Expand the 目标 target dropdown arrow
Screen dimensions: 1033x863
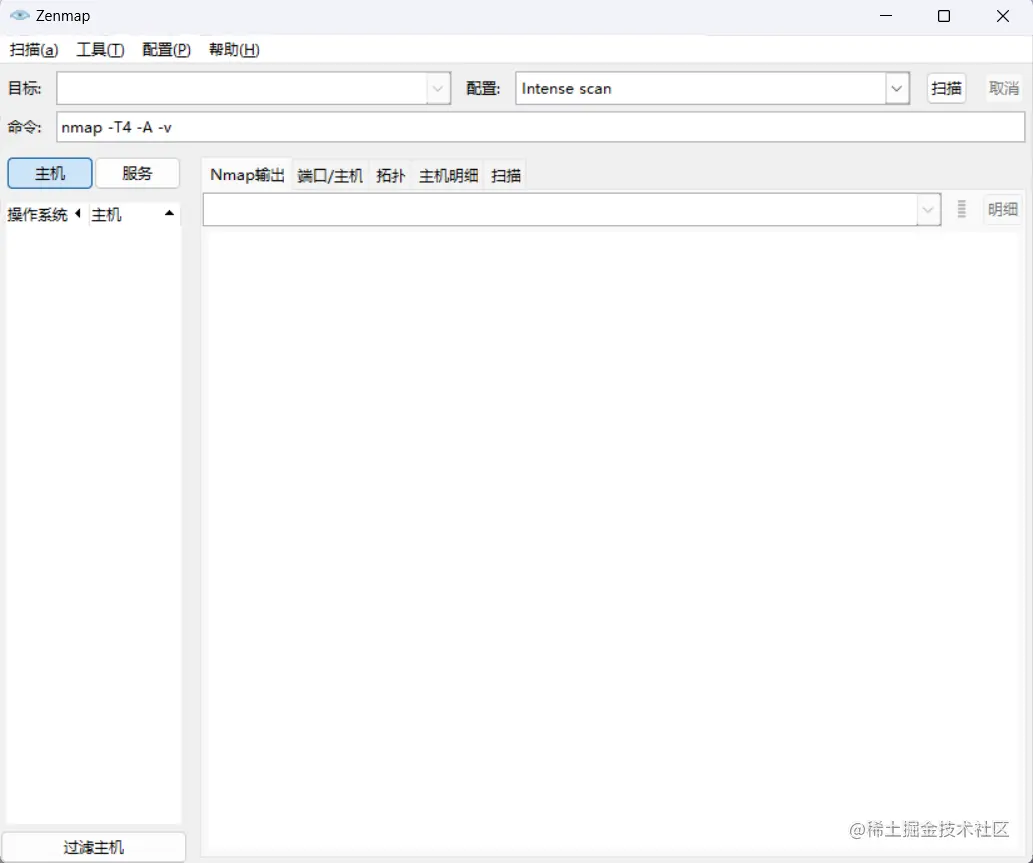pyautogui.click(x=438, y=88)
